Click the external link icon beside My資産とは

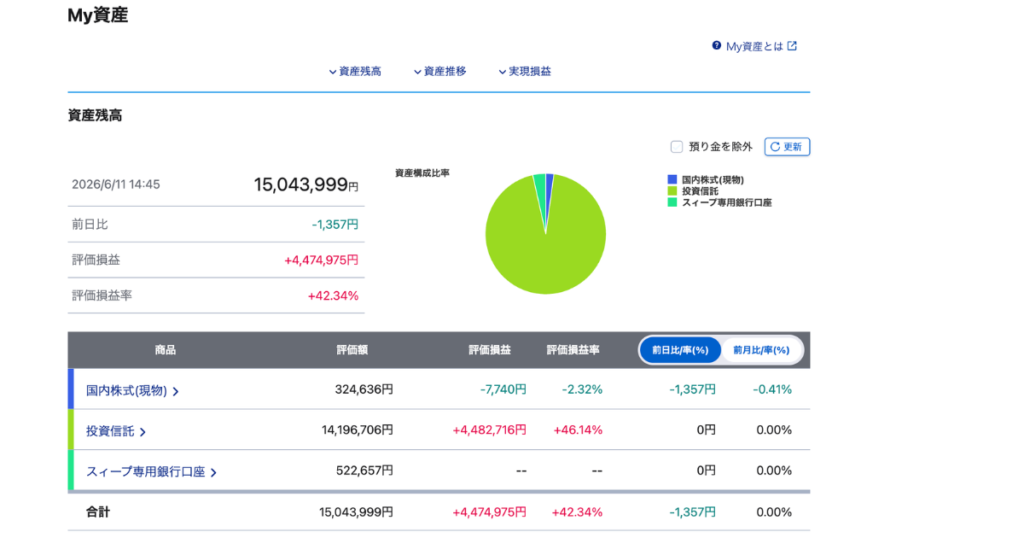792,46
